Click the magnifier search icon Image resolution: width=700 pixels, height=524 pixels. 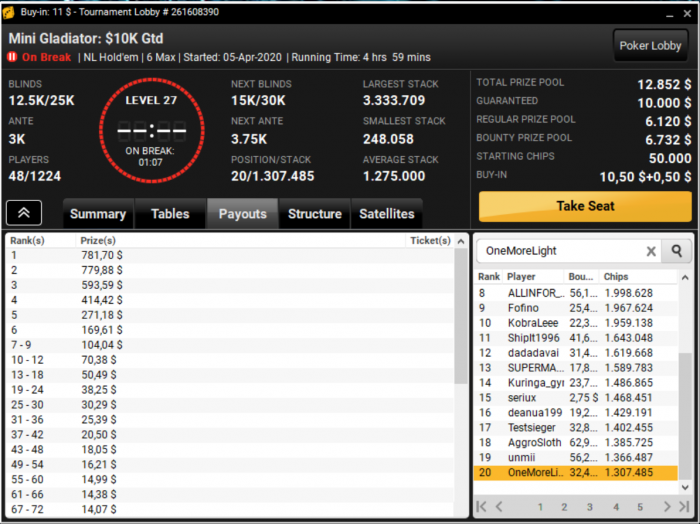tap(677, 251)
